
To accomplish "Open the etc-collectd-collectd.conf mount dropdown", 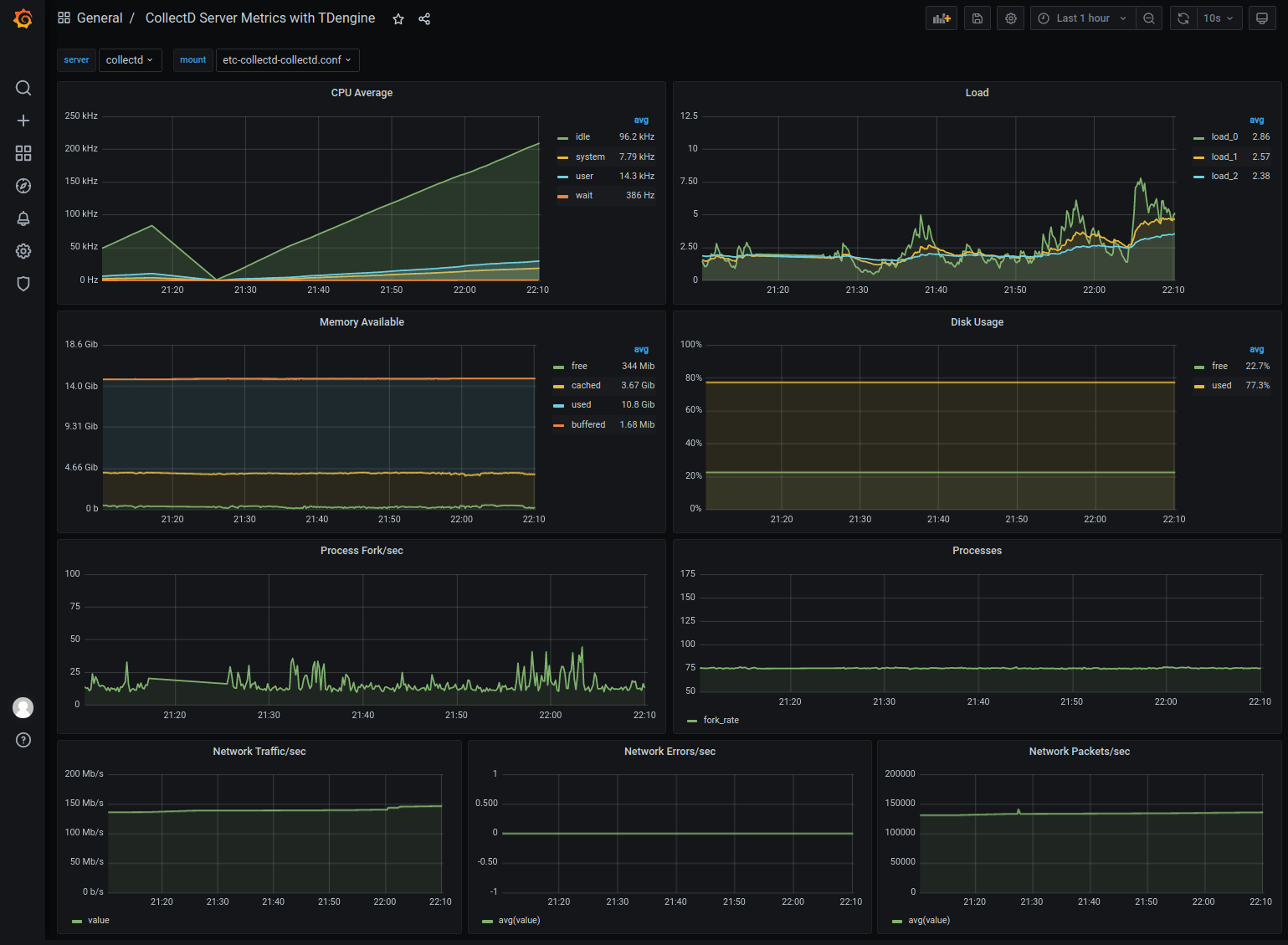I will pos(287,59).
